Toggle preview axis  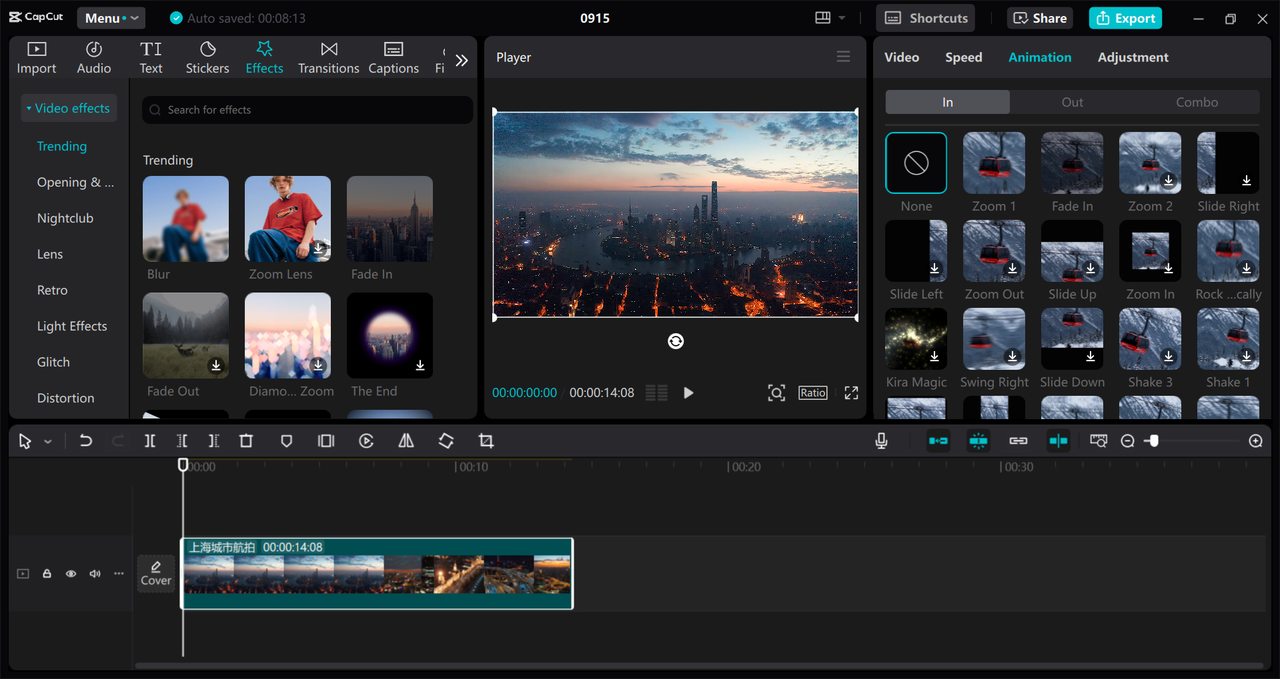(x=1058, y=441)
